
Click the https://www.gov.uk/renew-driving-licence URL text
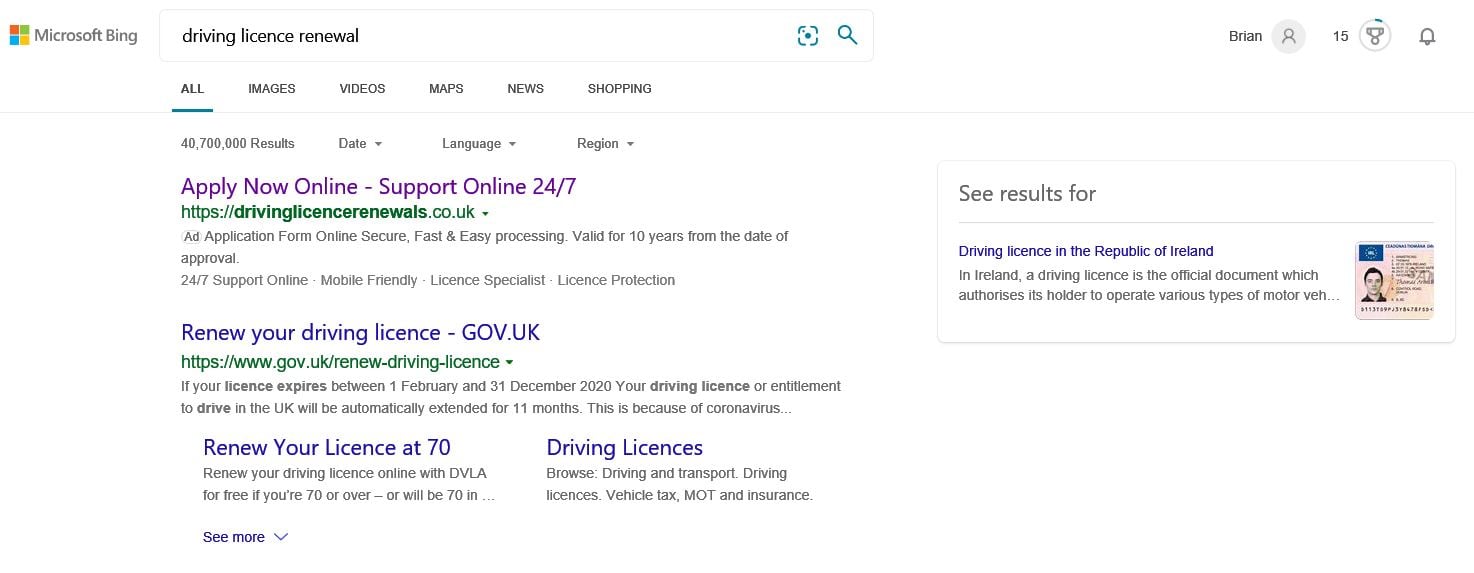[340, 362]
